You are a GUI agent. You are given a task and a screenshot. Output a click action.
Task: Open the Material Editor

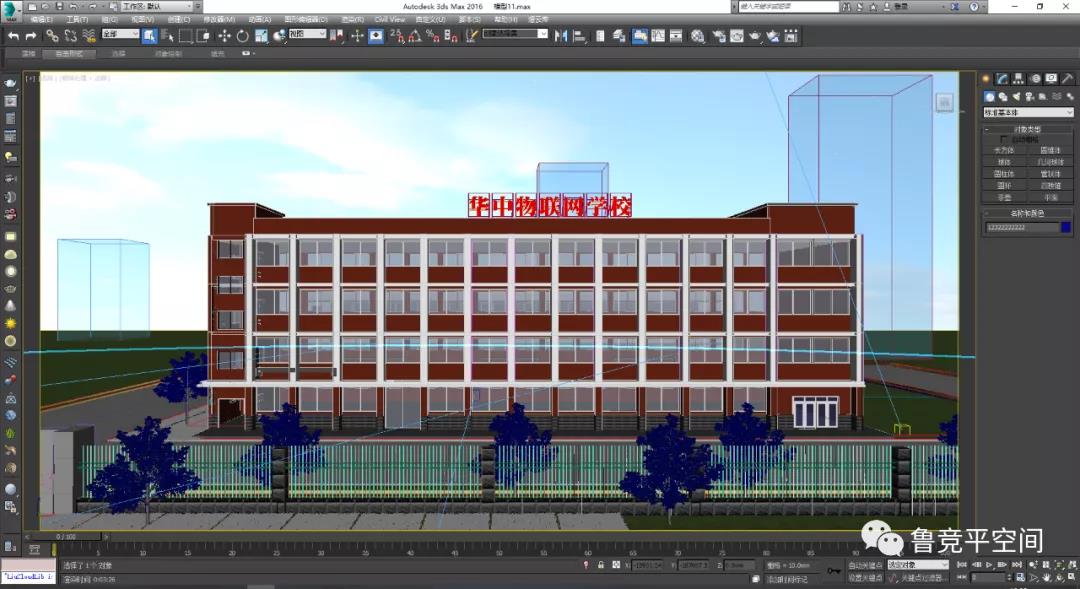(x=697, y=36)
